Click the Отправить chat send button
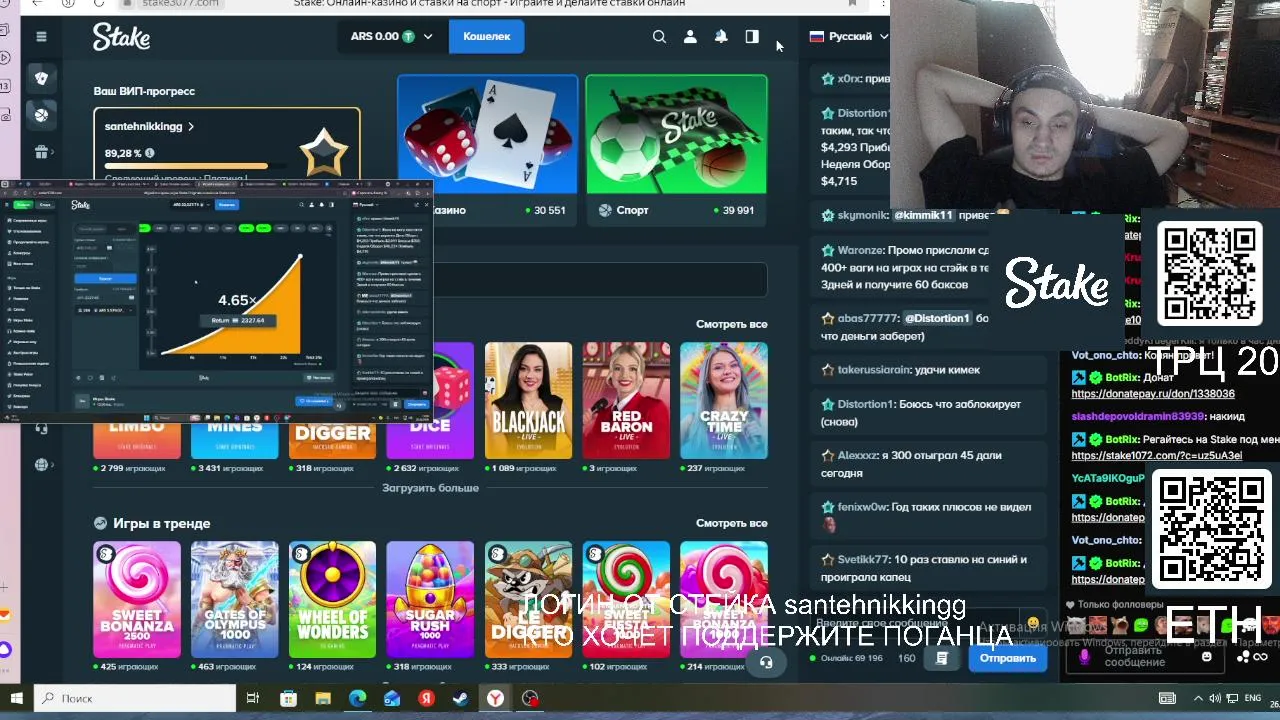Image resolution: width=1280 pixels, height=720 pixels. click(1007, 658)
